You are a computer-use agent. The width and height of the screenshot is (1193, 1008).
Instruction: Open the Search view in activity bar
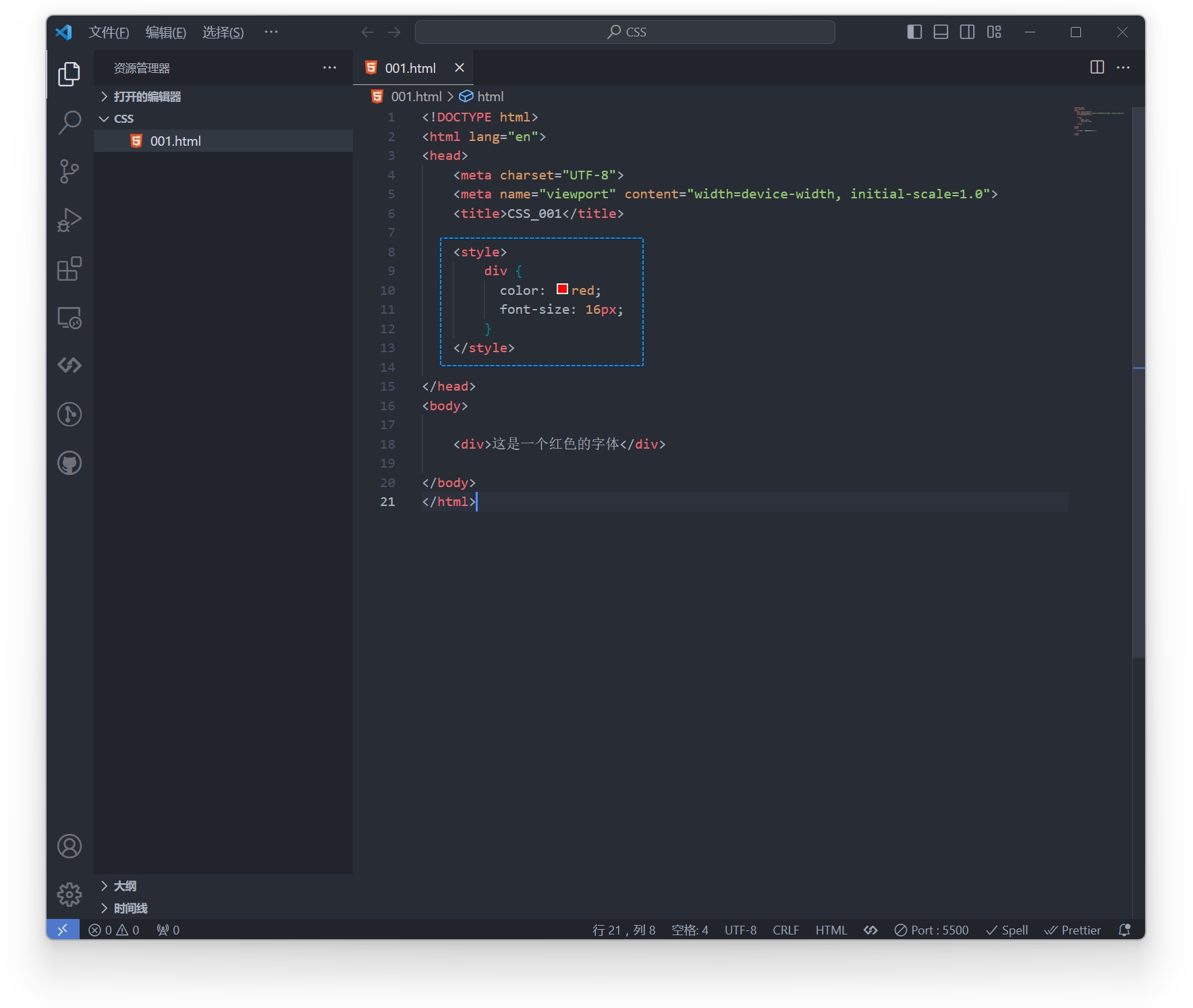pyautogui.click(x=70, y=122)
